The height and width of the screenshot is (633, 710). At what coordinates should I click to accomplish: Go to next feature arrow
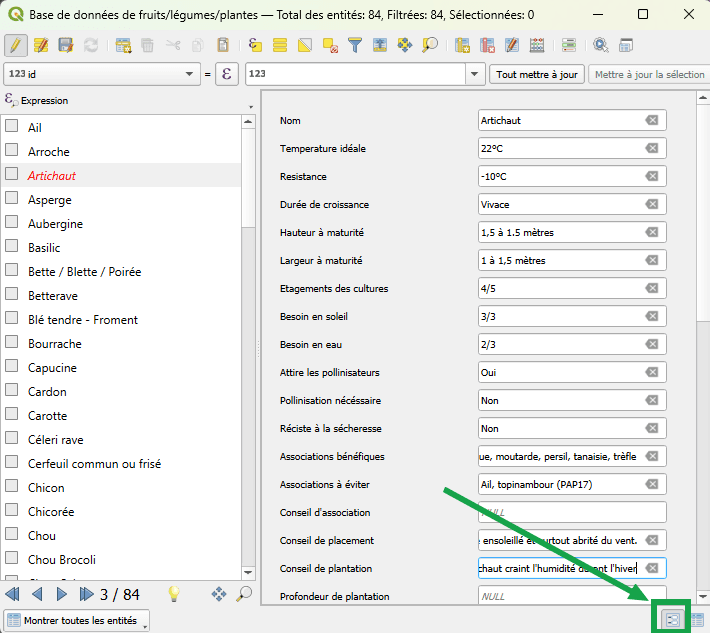tap(62, 594)
